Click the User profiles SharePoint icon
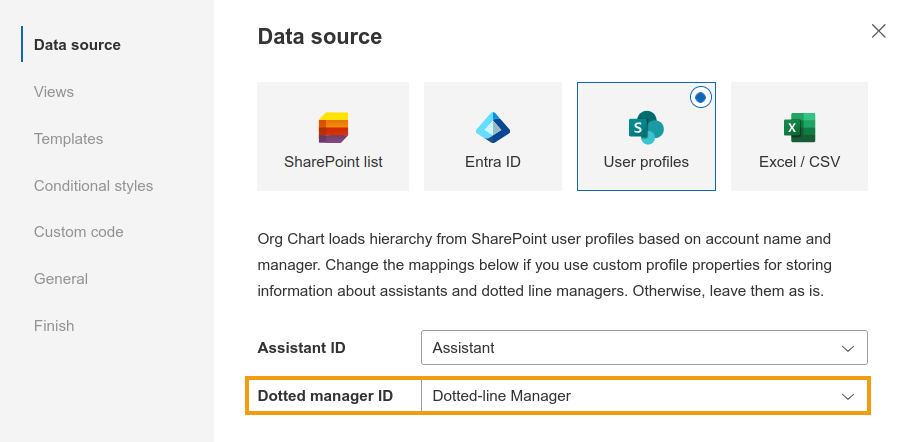 [646, 128]
